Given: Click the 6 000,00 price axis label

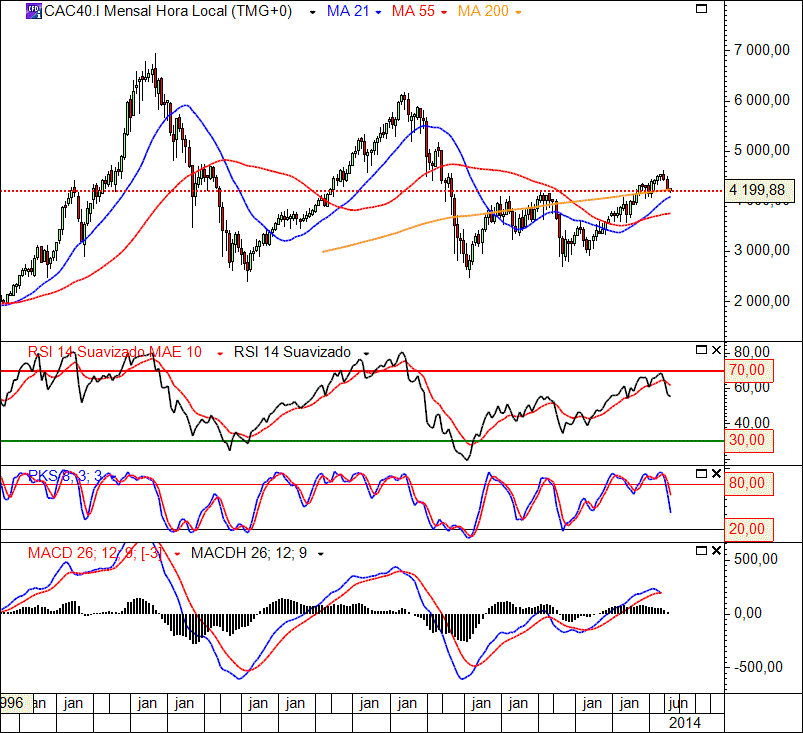Looking at the screenshot, I should point(762,100).
